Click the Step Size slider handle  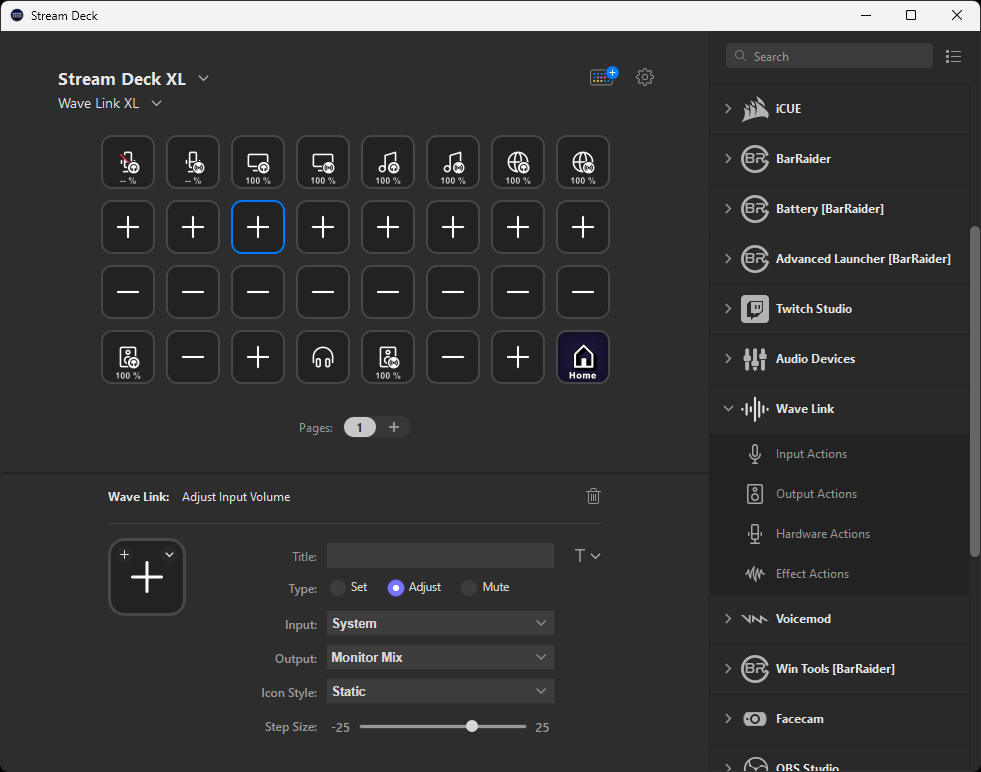point(472,727)
